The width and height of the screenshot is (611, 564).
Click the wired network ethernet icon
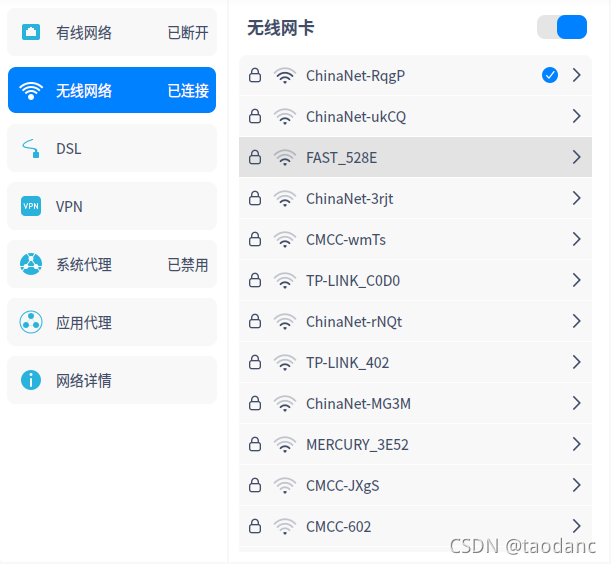31,32
